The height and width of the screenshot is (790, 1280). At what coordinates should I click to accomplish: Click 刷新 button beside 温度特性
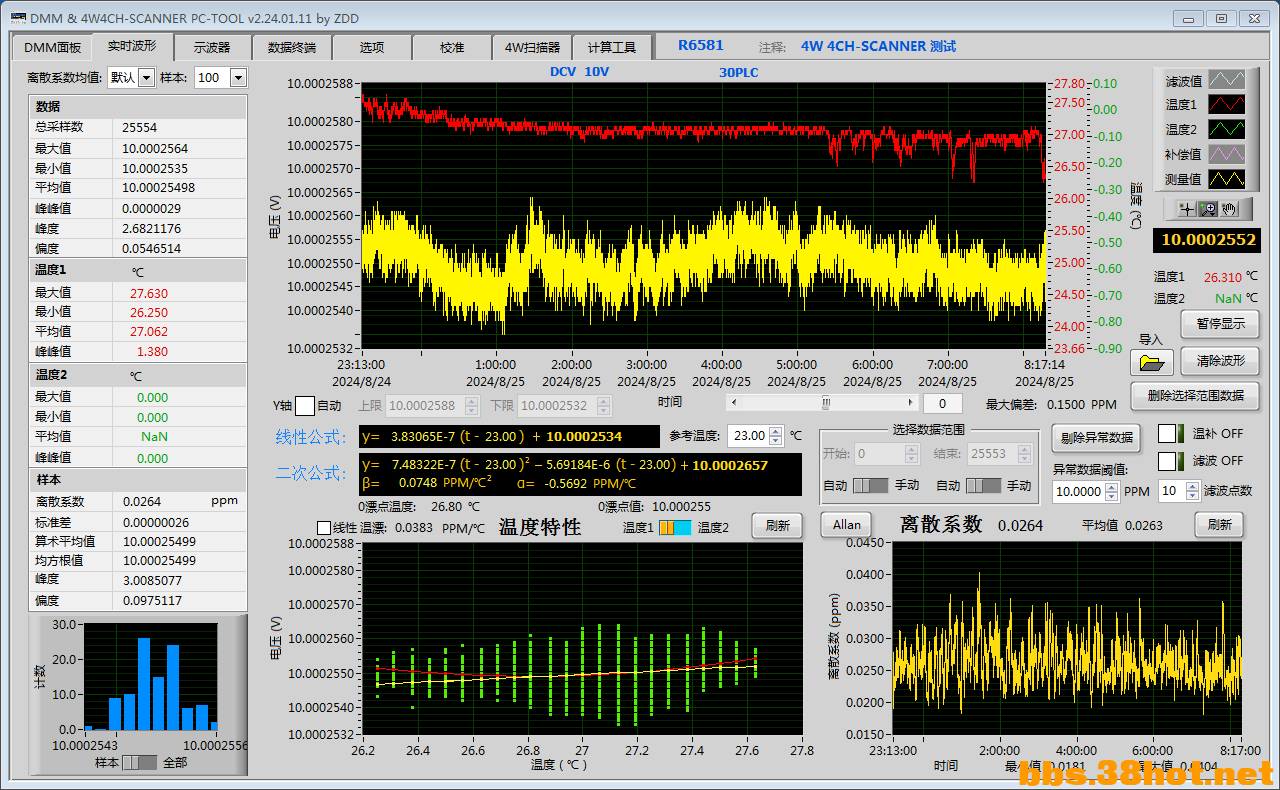tap(777, 526)
